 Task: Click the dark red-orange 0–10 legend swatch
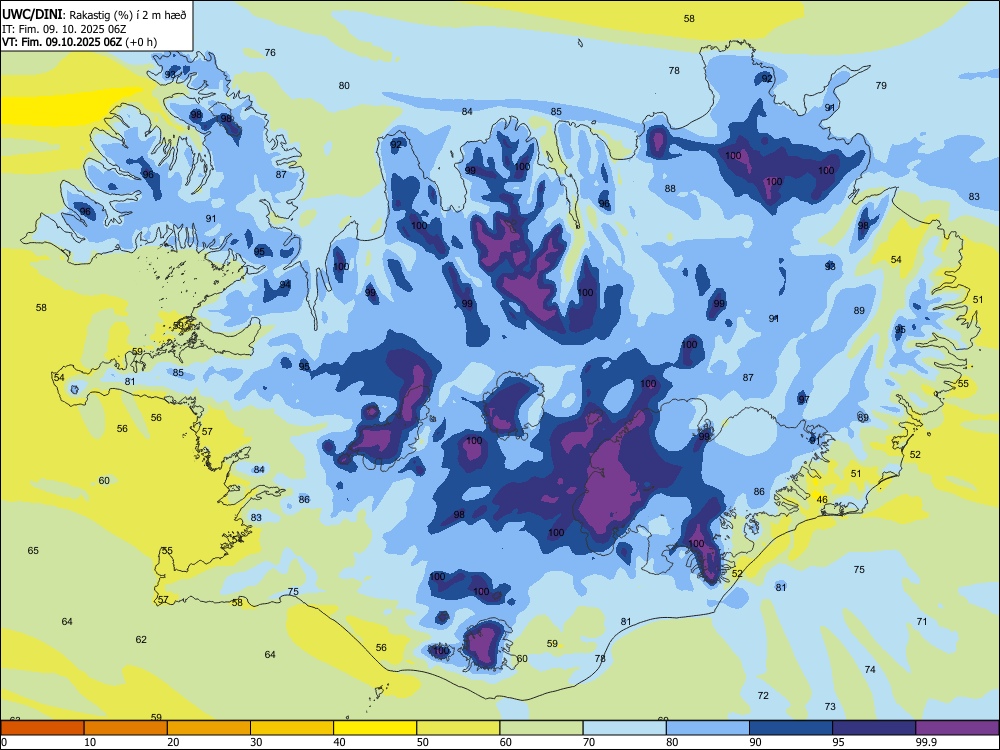(x=42, y=728)
